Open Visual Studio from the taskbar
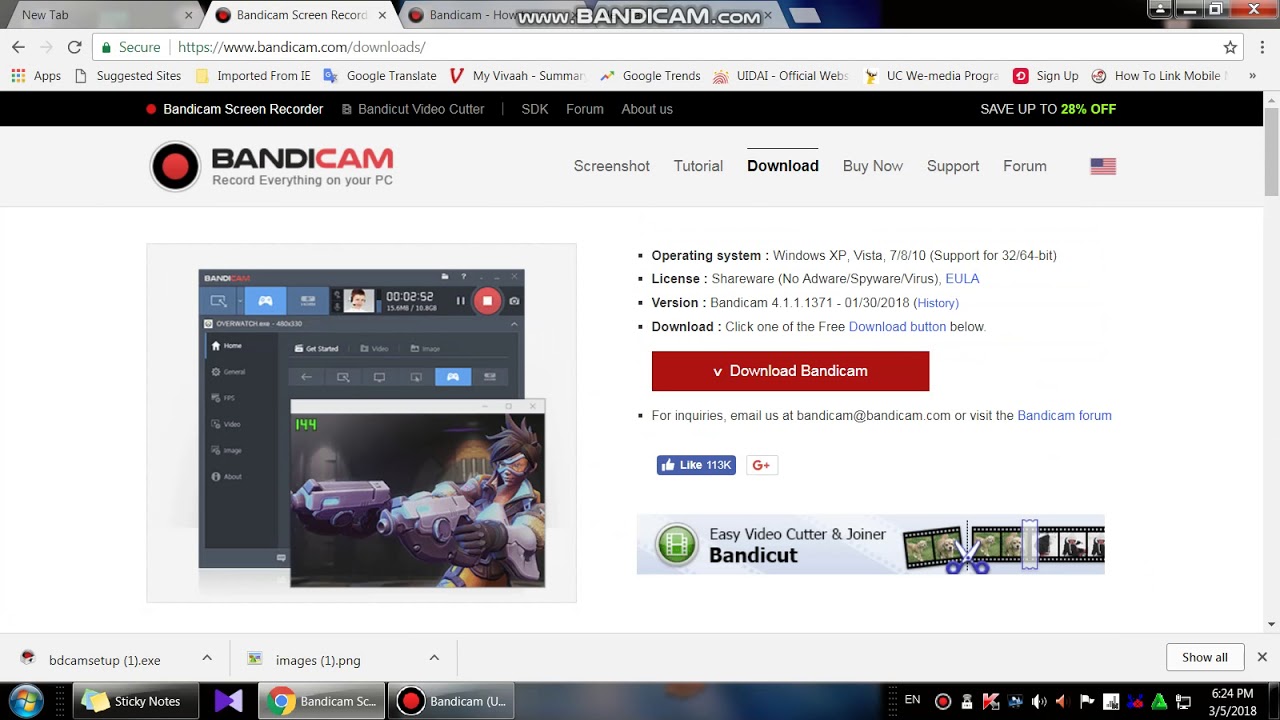The height and width of the screenshot is (720, 1280). (229, 701)
